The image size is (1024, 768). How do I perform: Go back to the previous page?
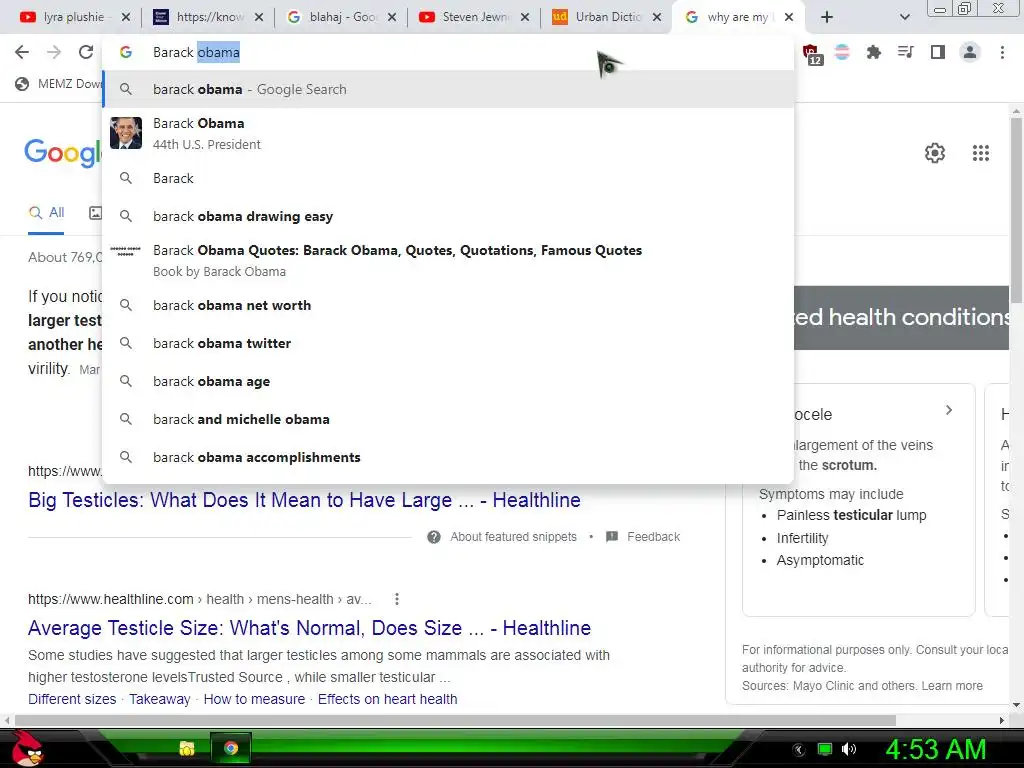[x=22, y=52]
